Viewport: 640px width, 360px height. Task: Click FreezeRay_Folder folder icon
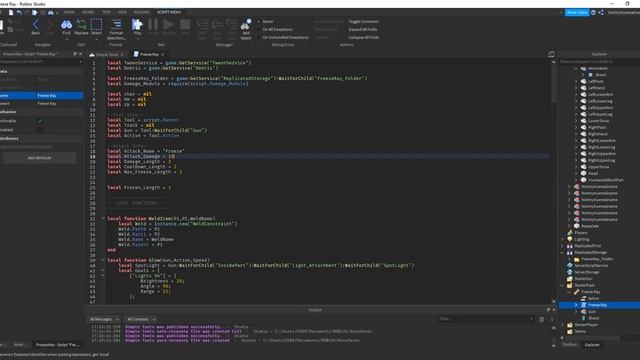point(576,259)
